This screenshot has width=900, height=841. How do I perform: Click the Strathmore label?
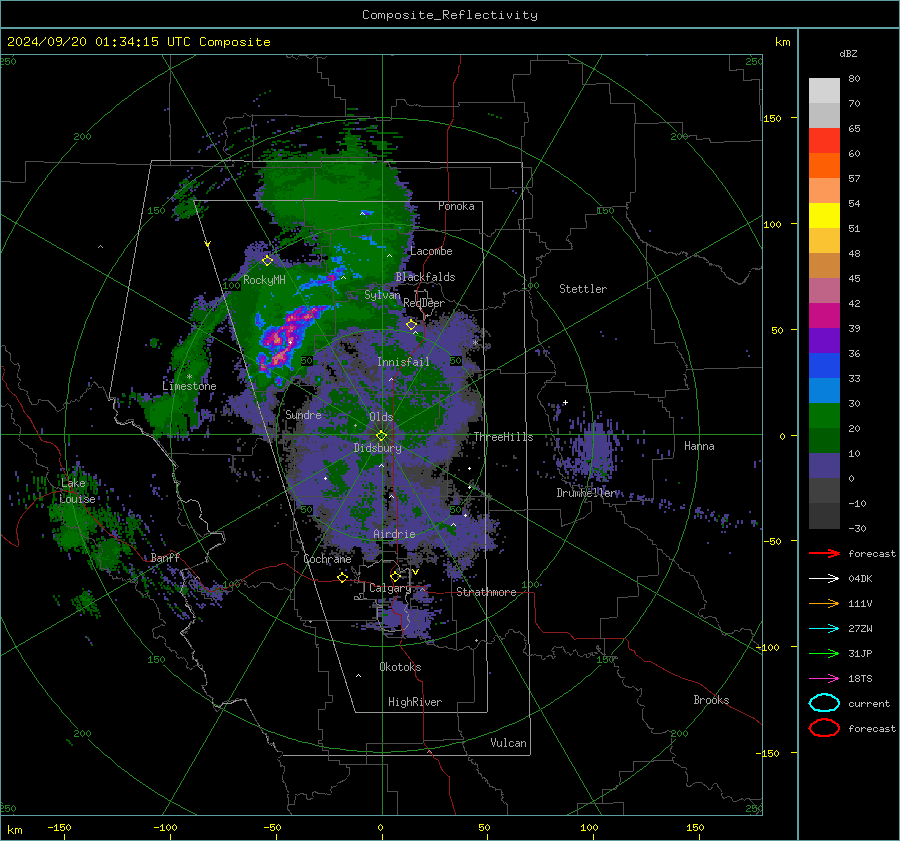[x=486, y=592]
